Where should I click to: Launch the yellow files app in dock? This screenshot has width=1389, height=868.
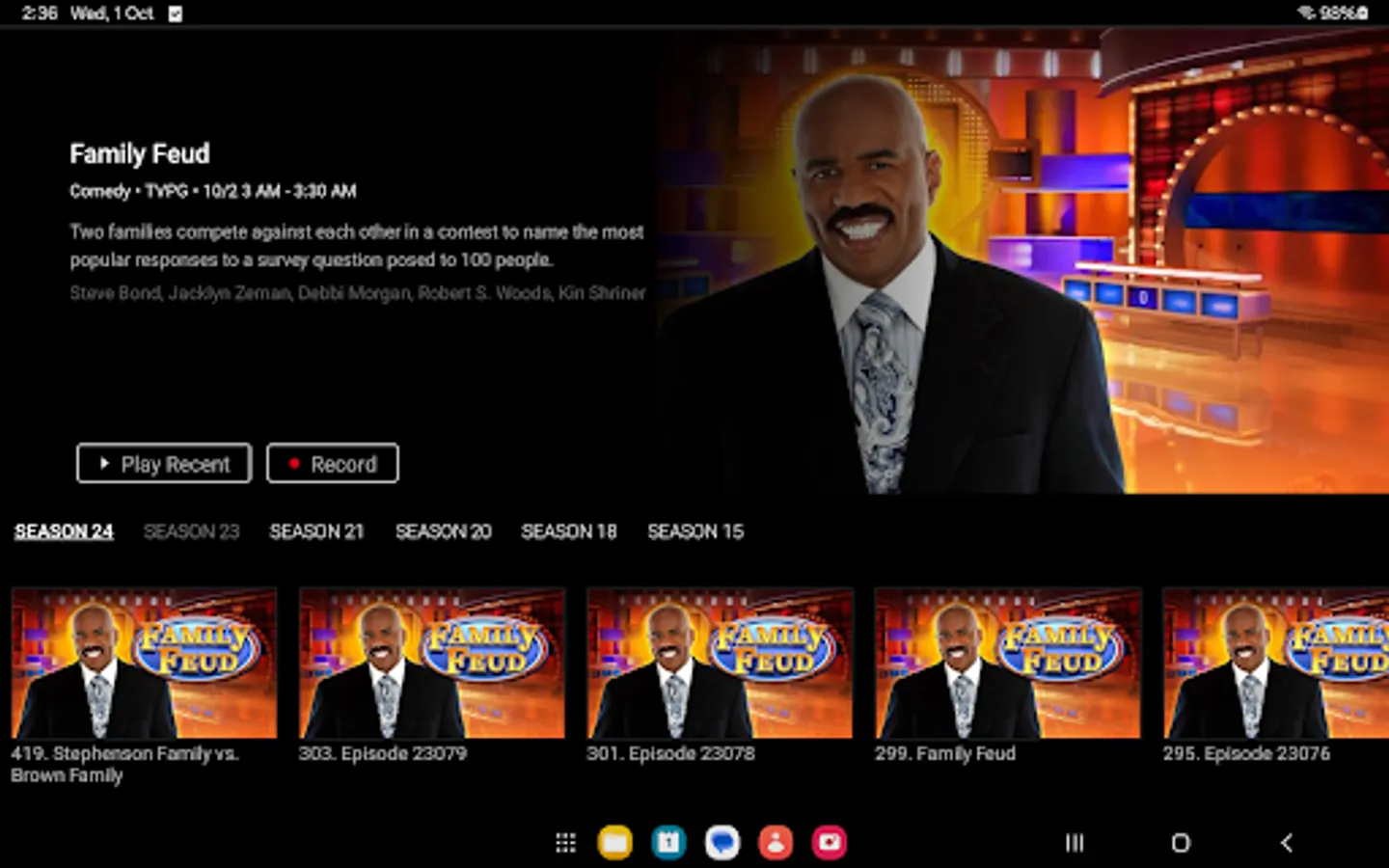click(614, 843)
